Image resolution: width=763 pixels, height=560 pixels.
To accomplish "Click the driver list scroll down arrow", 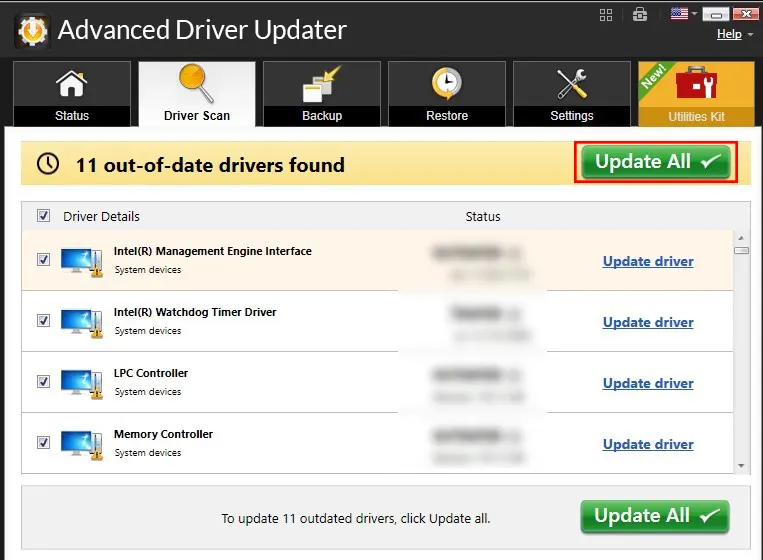I will (741, 466).
